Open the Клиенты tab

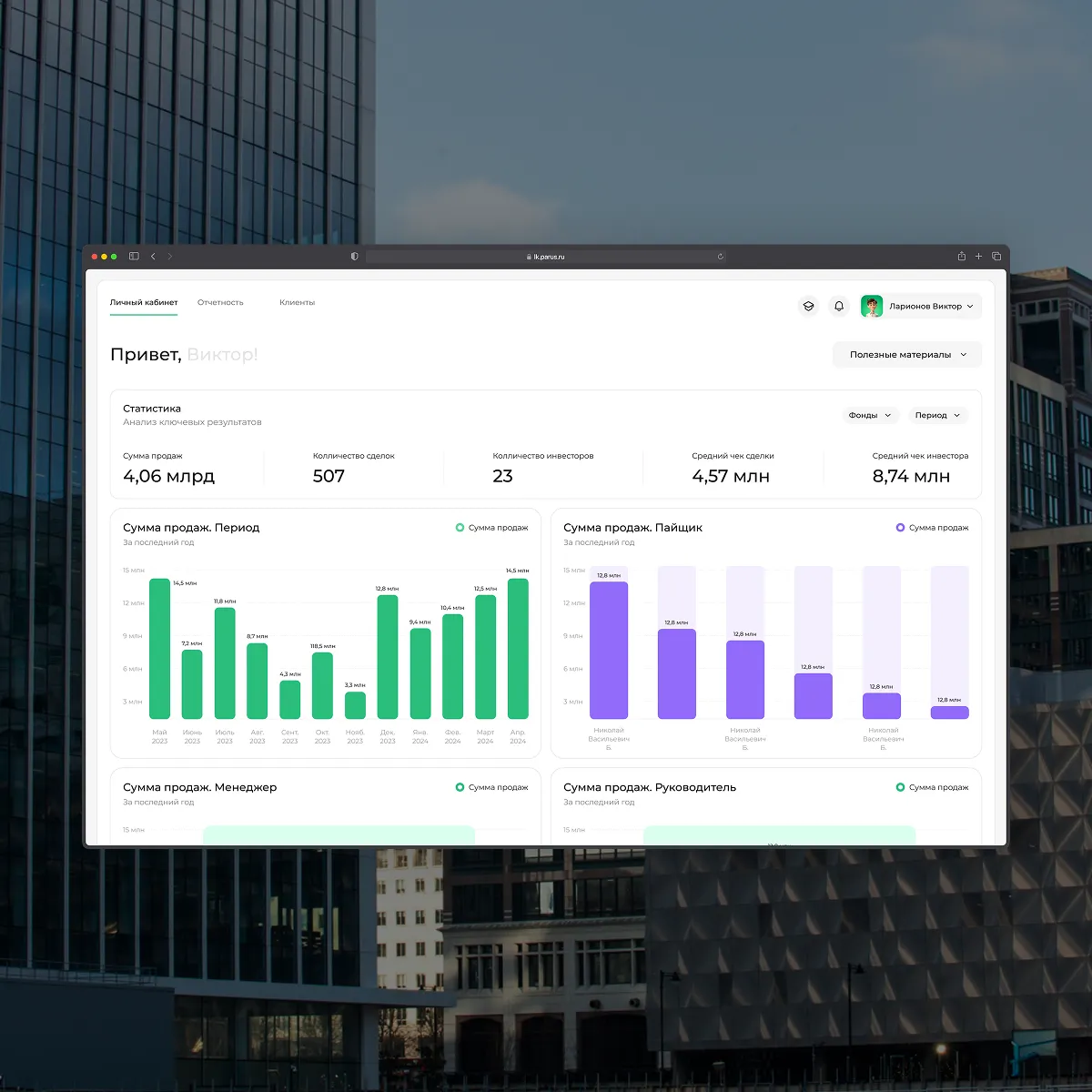point(297,302)
